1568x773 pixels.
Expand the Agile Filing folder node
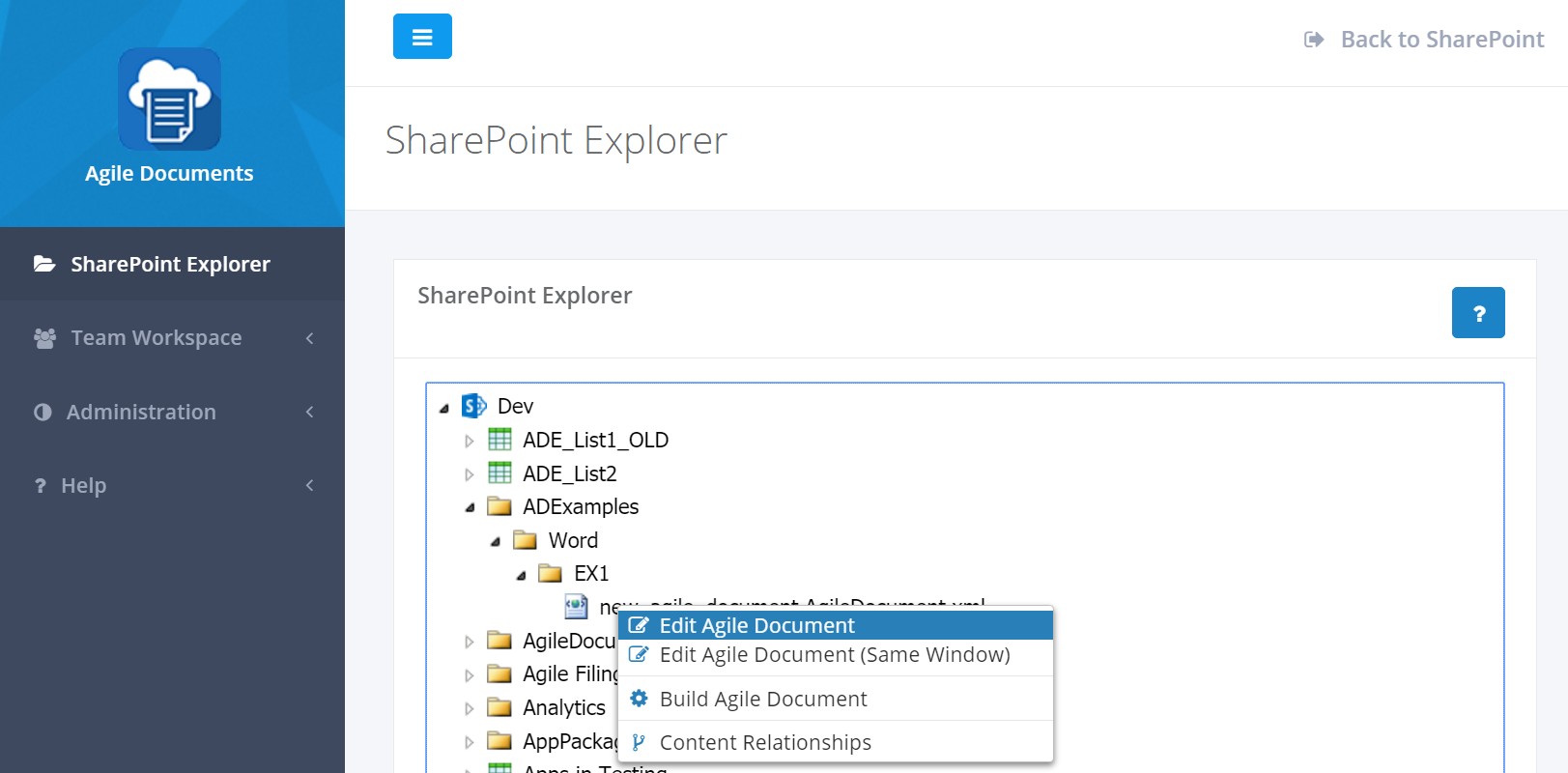[x=470, y=675]
